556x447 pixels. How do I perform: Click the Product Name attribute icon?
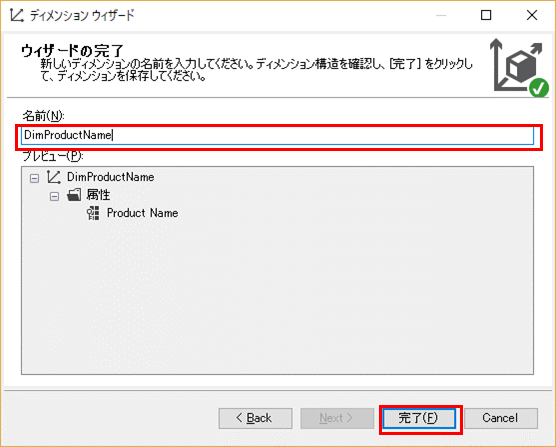click(x=93, y=213)
